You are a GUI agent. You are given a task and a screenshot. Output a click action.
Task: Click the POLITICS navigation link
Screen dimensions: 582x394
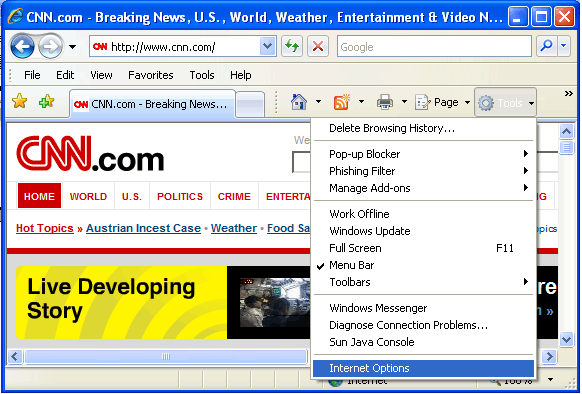180,196
